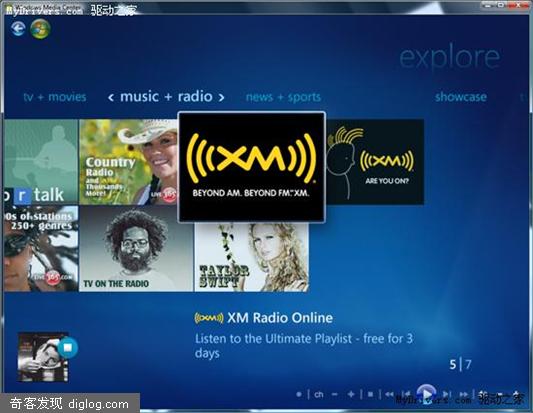Click the left chevron beside music + radio
The height and width of the screenshot is (413, 533).
click(x=111, y=98)
